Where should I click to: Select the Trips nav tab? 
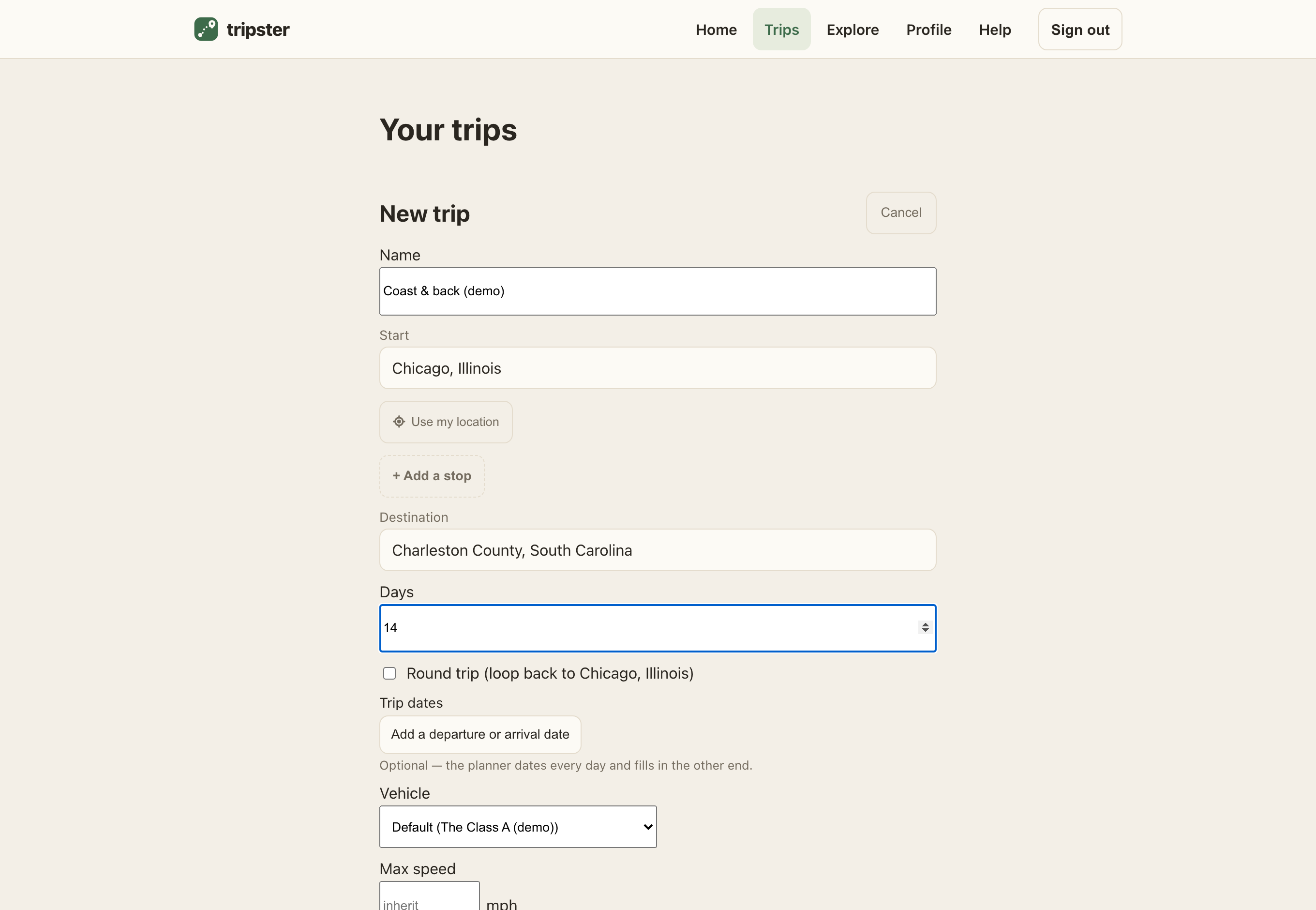click(x=781, y=29)
